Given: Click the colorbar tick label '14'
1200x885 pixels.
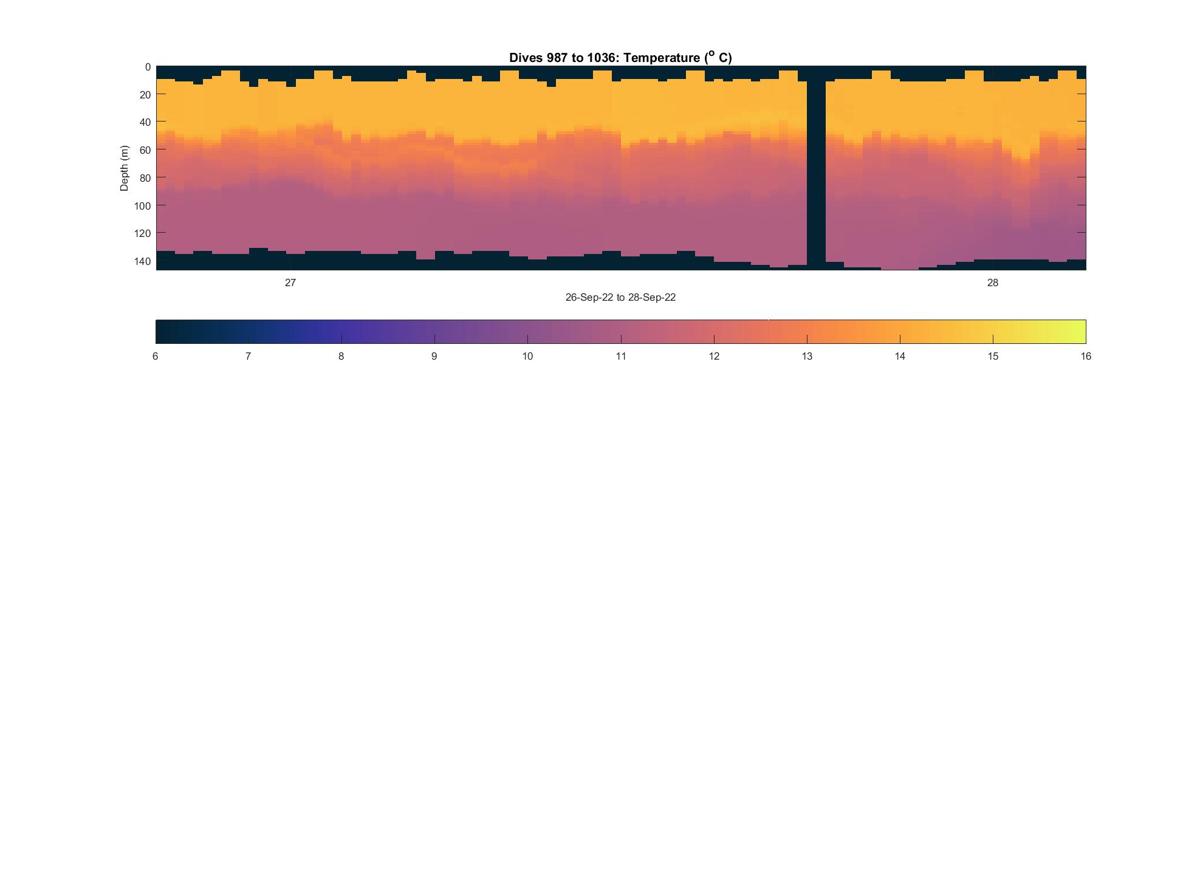Looking at the screenshot, I should (x=900, y=356).
